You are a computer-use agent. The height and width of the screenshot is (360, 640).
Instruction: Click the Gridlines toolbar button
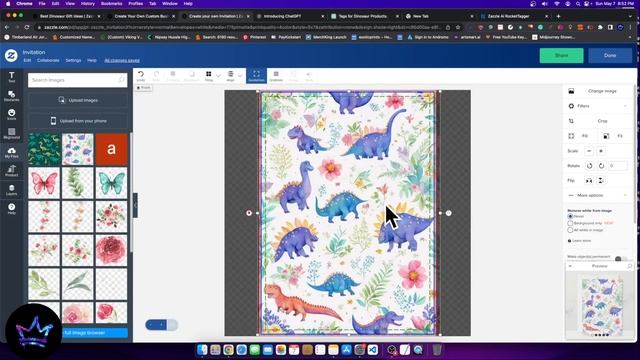276,76
